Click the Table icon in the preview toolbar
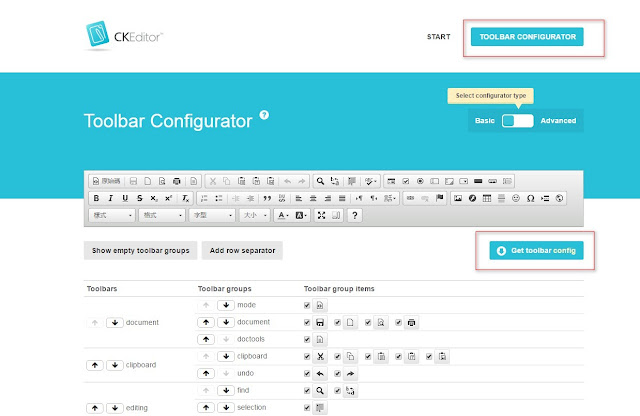 click(487, 198)
